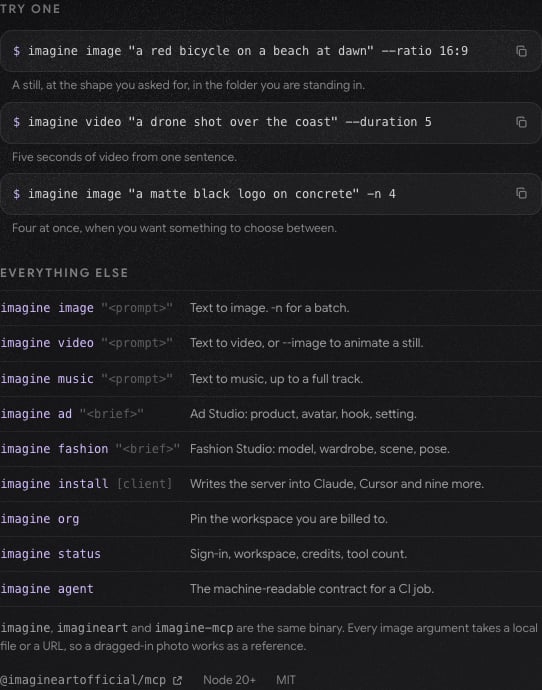Click the 'imagine agent' command
The width and height of the screenshot is (542, 690).
(x=47, y=589)
